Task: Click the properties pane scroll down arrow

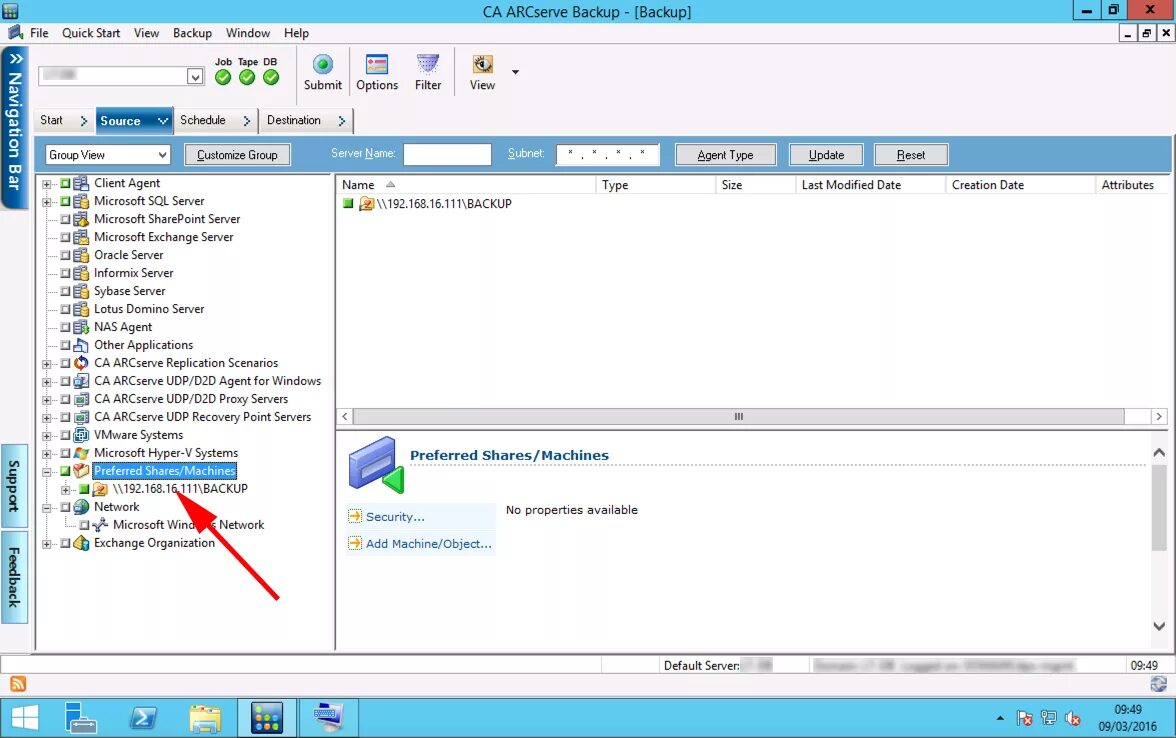Action: point(1159,626)
